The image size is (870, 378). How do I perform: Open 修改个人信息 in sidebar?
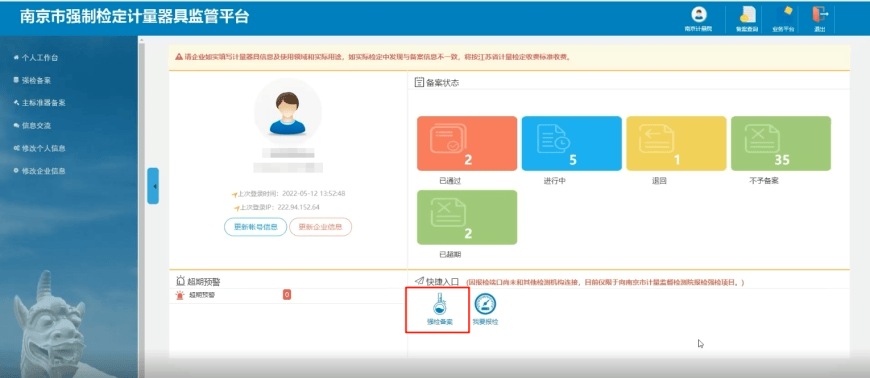(x=40, y=149)
